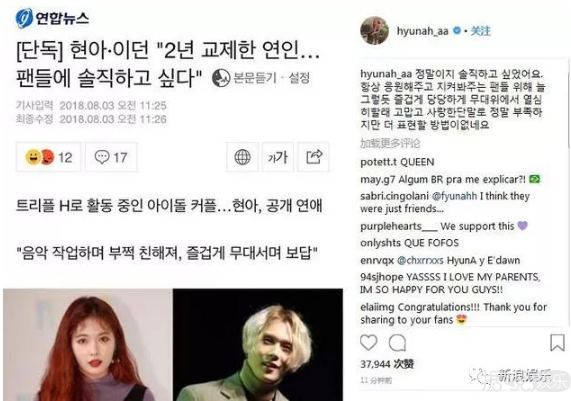This screenshot has height=401, width=571.
Task: Click the 关注 follow button
Action: pos(481,31)
